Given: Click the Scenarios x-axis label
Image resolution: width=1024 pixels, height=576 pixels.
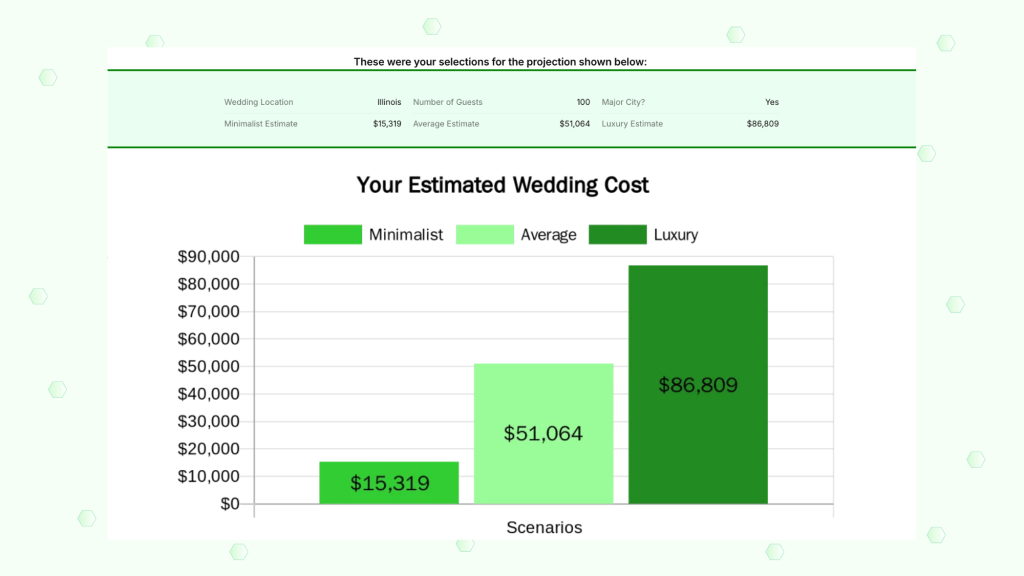Looking at the screenshot, I should [x=543, y=527].
